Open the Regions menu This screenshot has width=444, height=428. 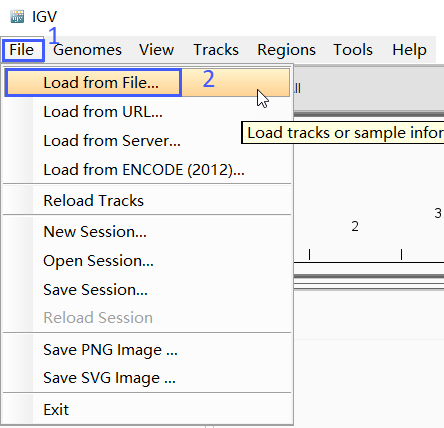tap(286, 50)
